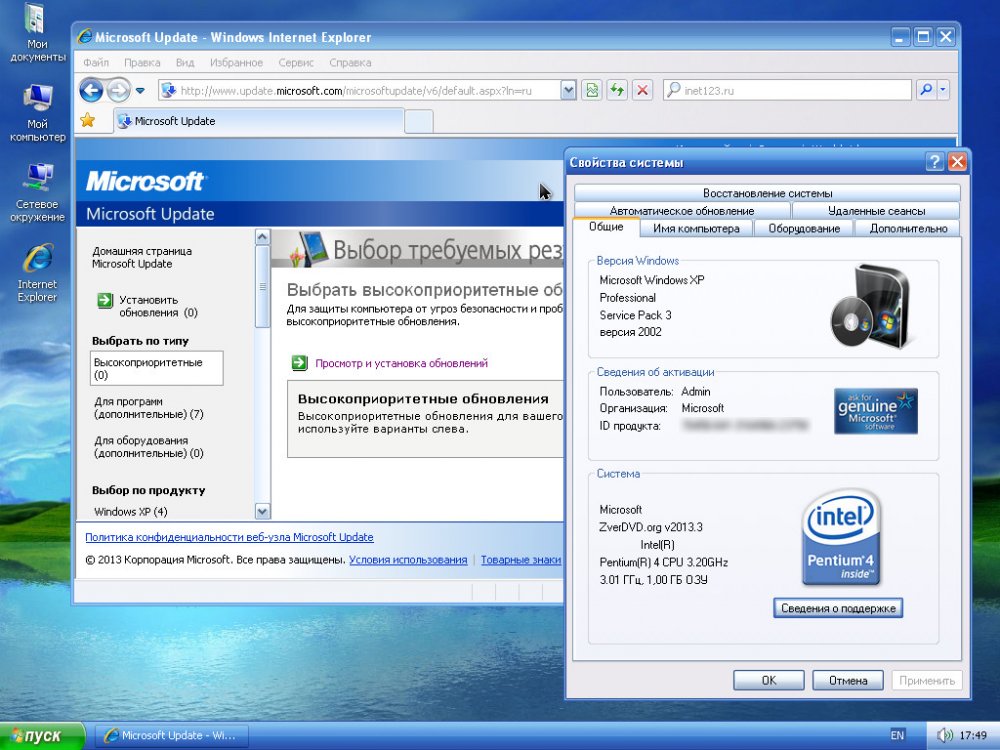Click the genuine Microsoft software badge
This screenshot has height=750, width=1000.
[x=876, y=411]
